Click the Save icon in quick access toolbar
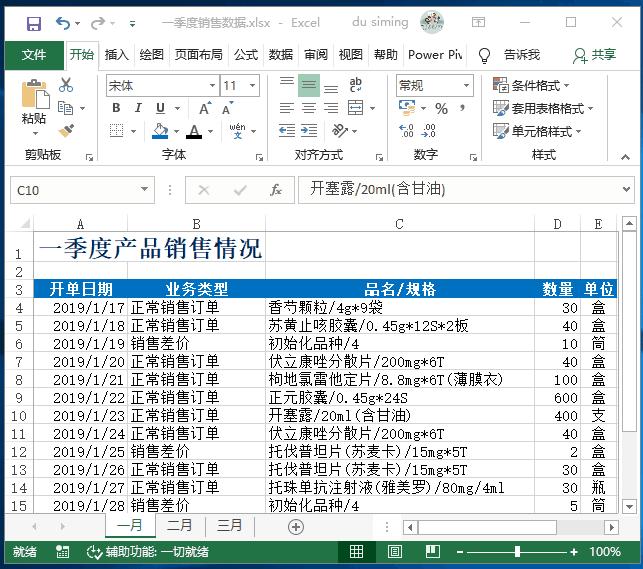 (x=34, y=23)
